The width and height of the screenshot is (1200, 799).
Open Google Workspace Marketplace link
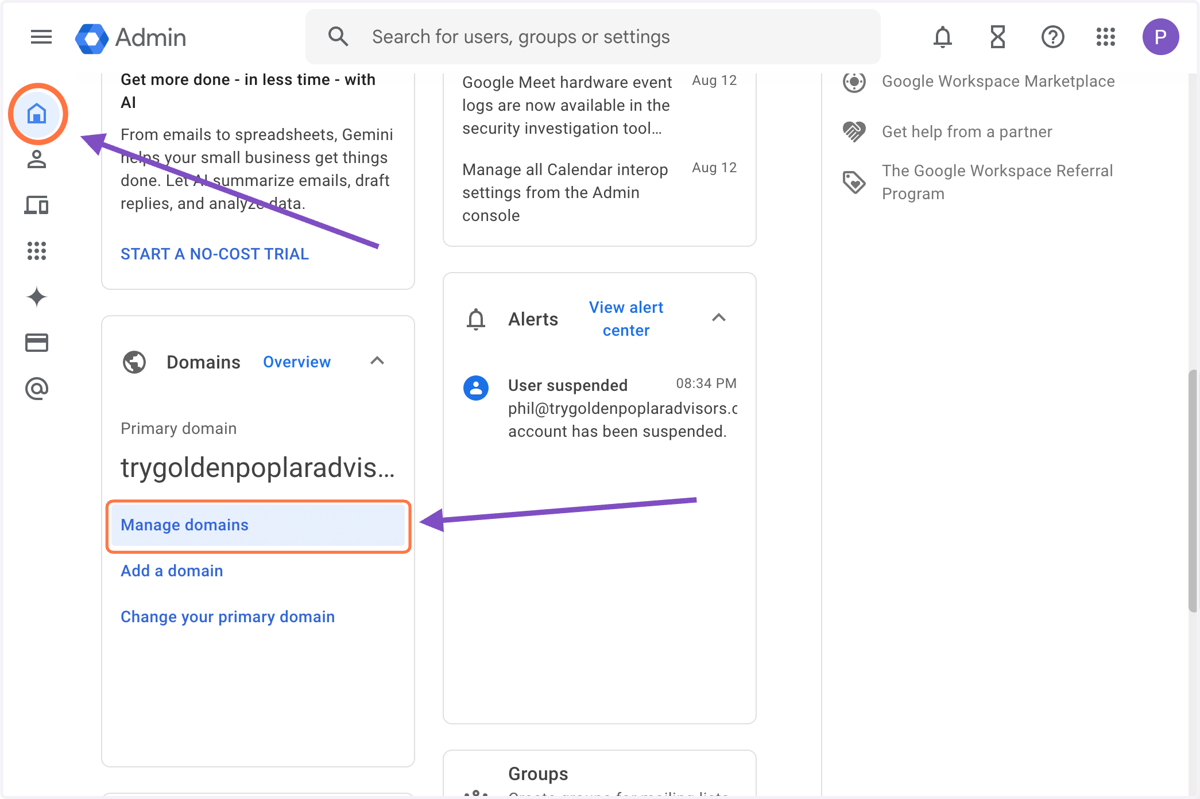[998, 82]
